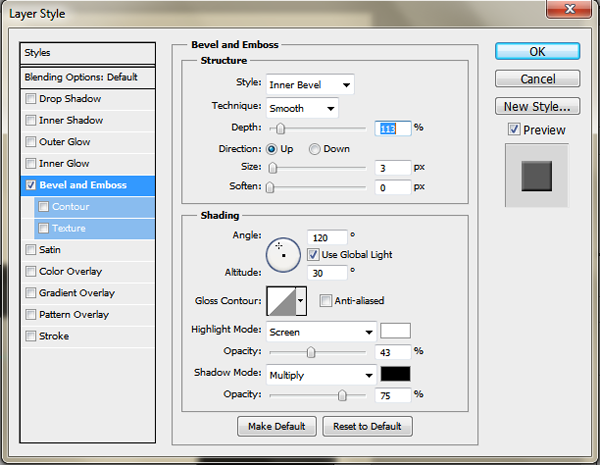The image size is (600, 465).
Task: Check the Color Overlay checkbox
Action: click(x=31, y=271)
